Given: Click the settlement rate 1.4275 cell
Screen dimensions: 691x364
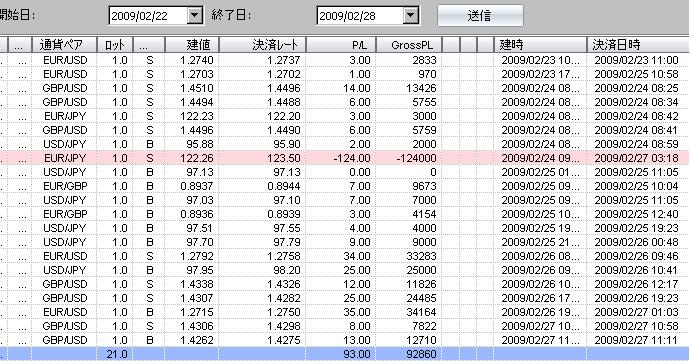Looking at the screenshot, I should tap(283, 340).
